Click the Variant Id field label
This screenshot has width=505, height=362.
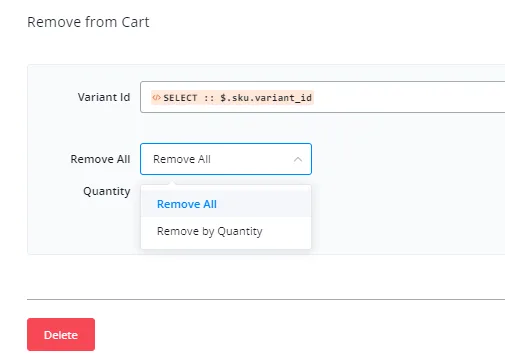click(x=104, y=97)
